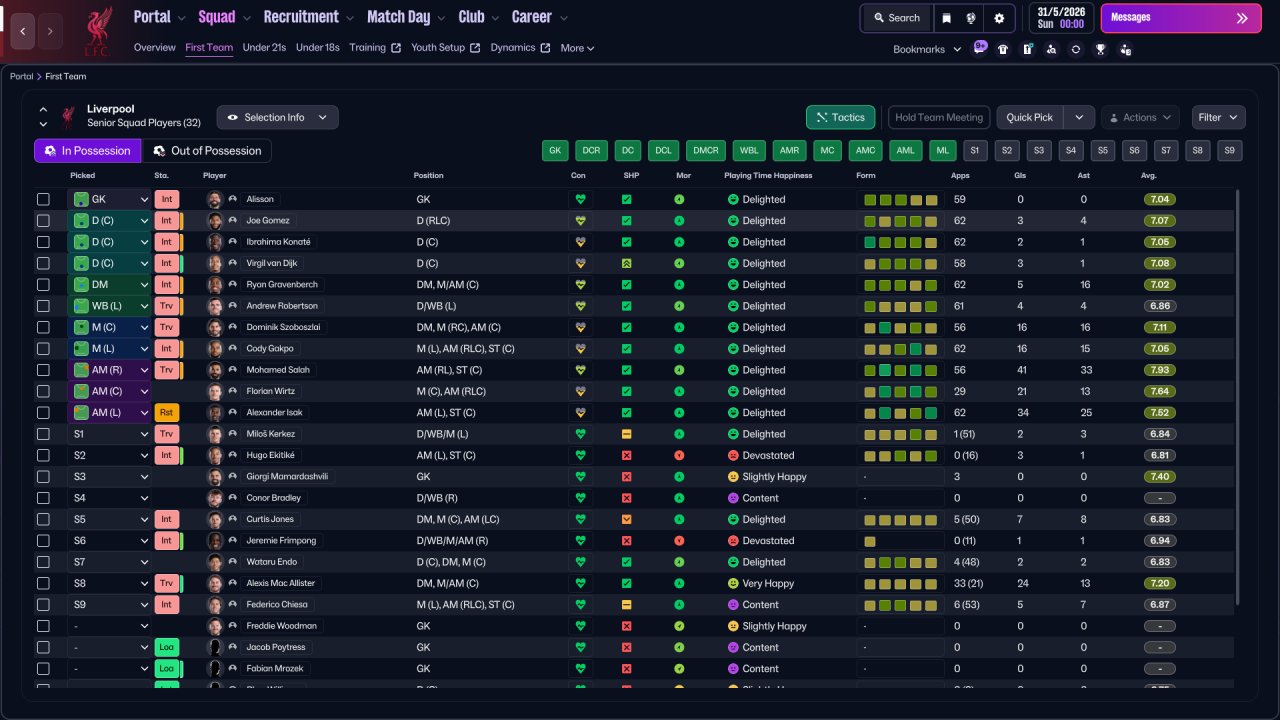Click Florian Wirtz's info icon beside portrait
The height and width of the screenshot is (720, 1280).
(233, 391)
